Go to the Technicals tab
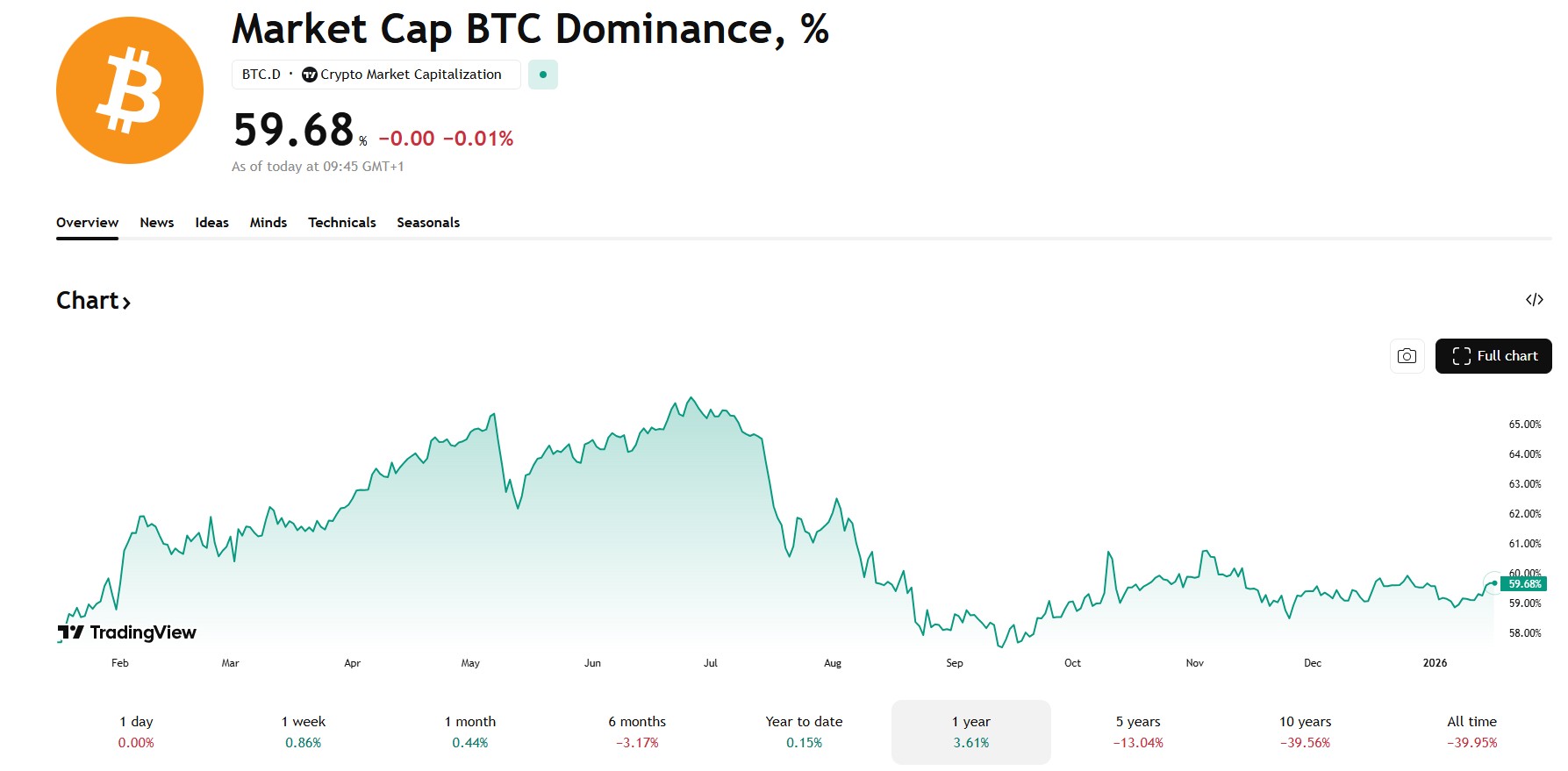This screenshot has height=771, width=1568. 341,223
